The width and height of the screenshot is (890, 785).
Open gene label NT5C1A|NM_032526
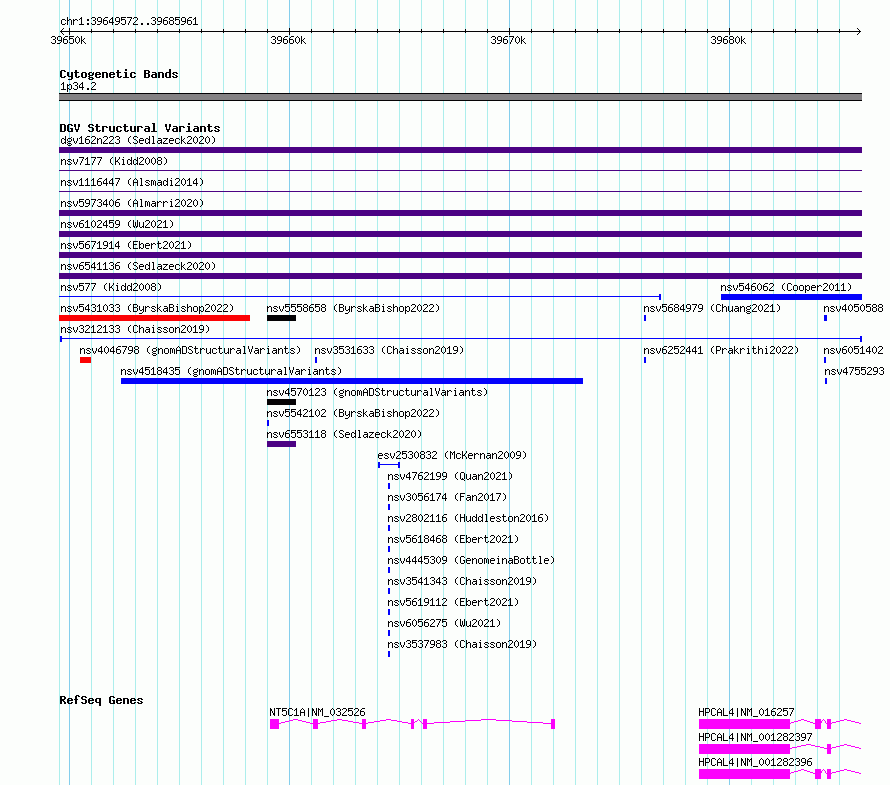(317, 712)
